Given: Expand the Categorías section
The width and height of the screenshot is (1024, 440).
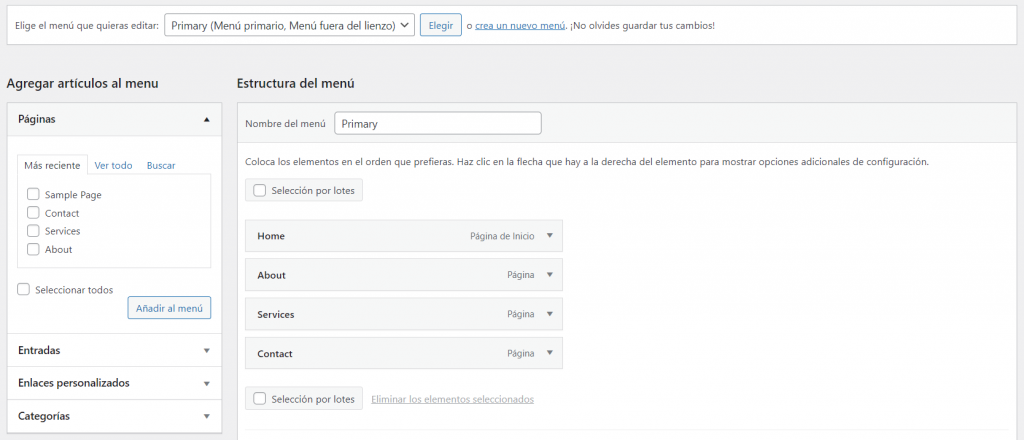Looking at the screenshot, I should click(206, 416).
